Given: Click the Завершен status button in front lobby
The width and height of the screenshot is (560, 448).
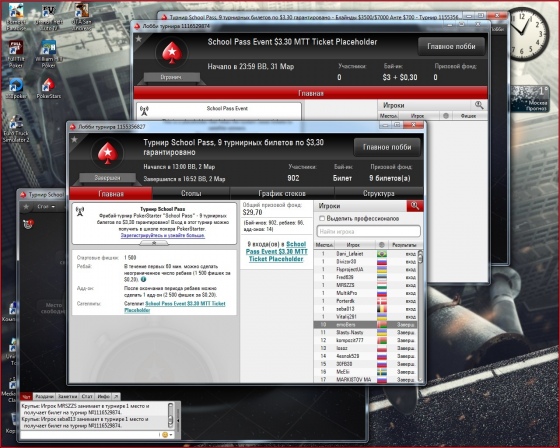Looking at the screenshot, I should (x=107, y=178).
